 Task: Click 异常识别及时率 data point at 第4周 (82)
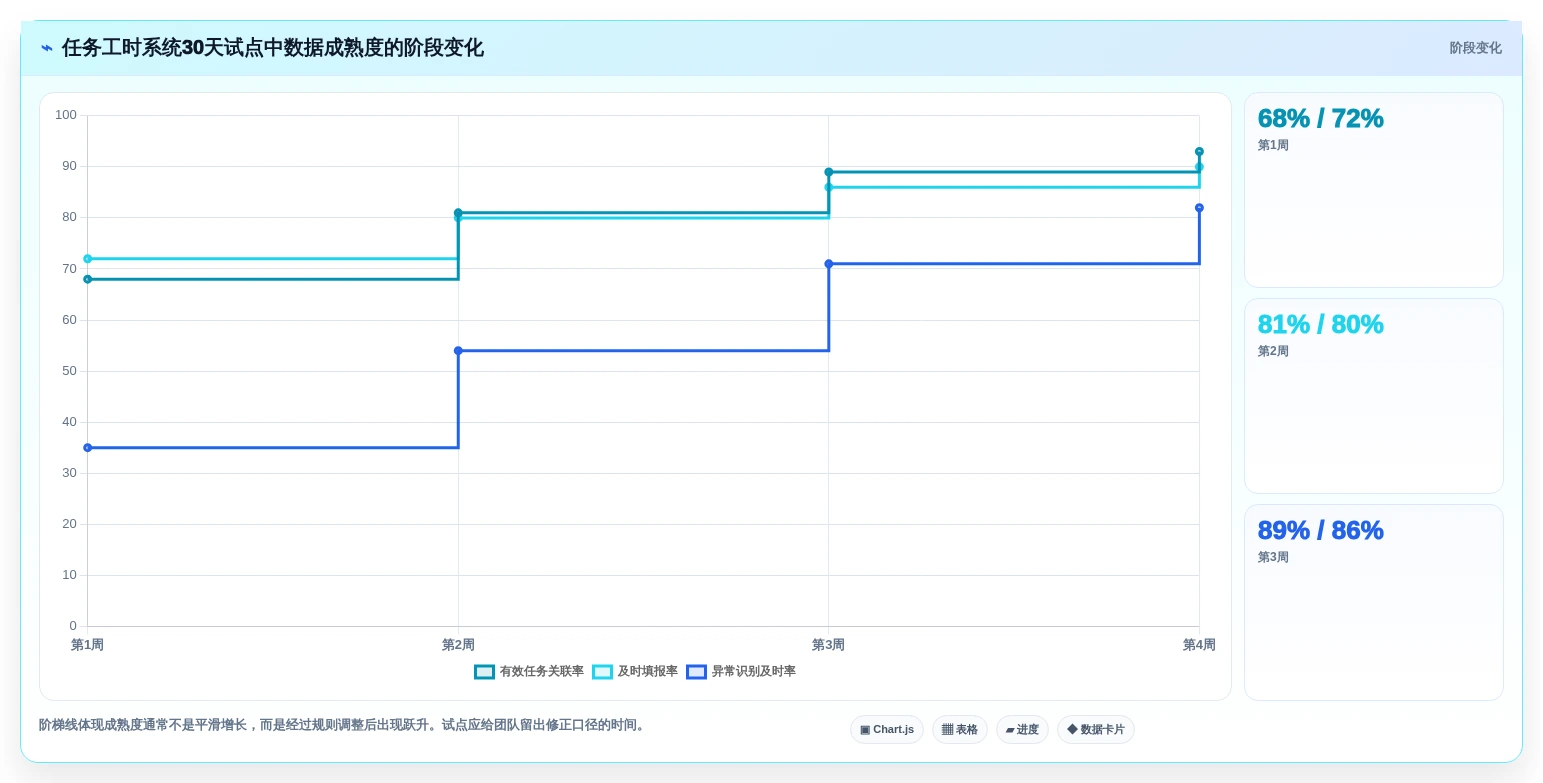point(1199,208)
